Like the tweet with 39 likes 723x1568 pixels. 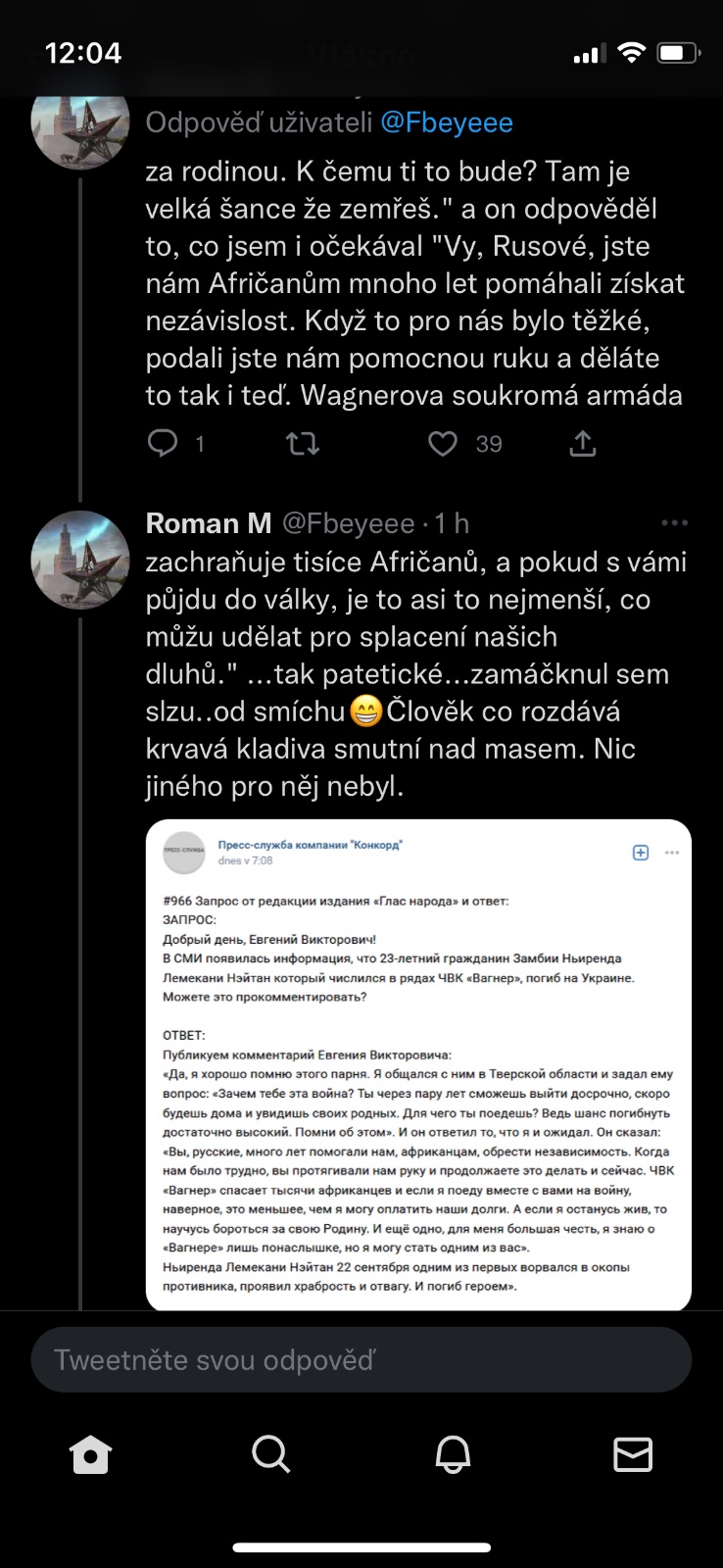443,444
